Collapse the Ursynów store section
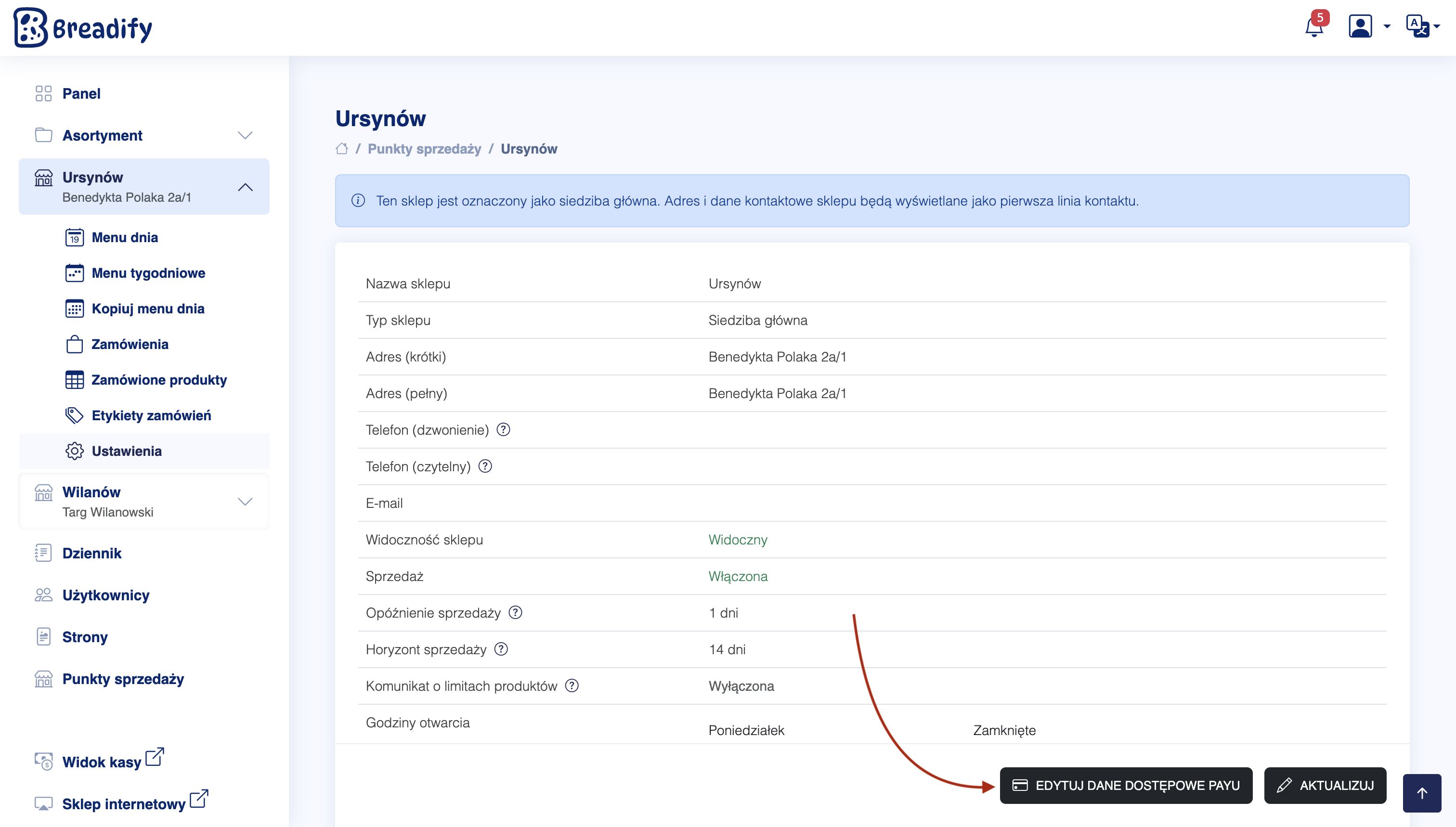Screen dimensions: 1456x827 pyautogui.click(x=245, y=187)
